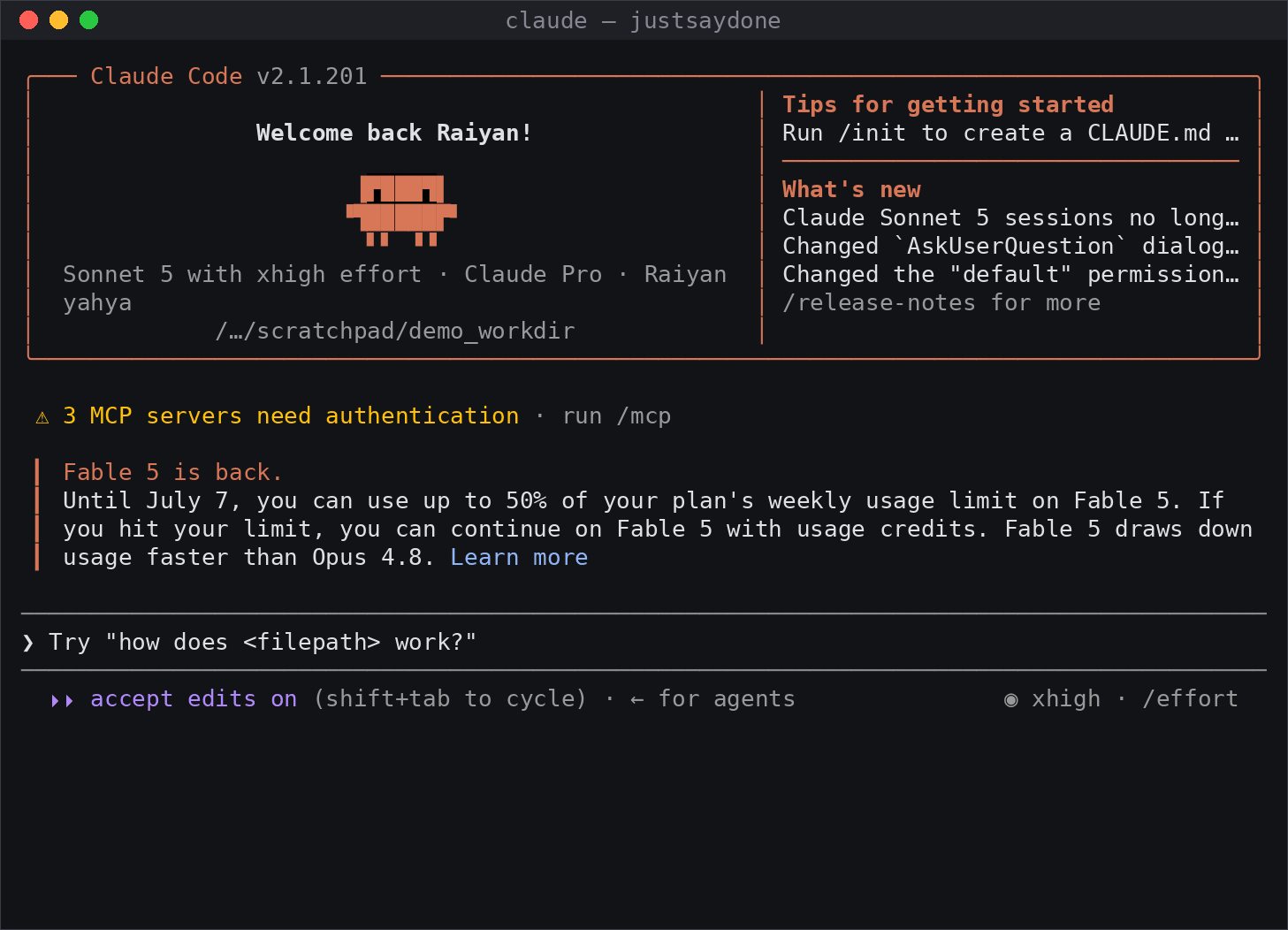Click the "usage faster than Opus 4.8." text
1288x930 pixels.
[x=249, y=558]
